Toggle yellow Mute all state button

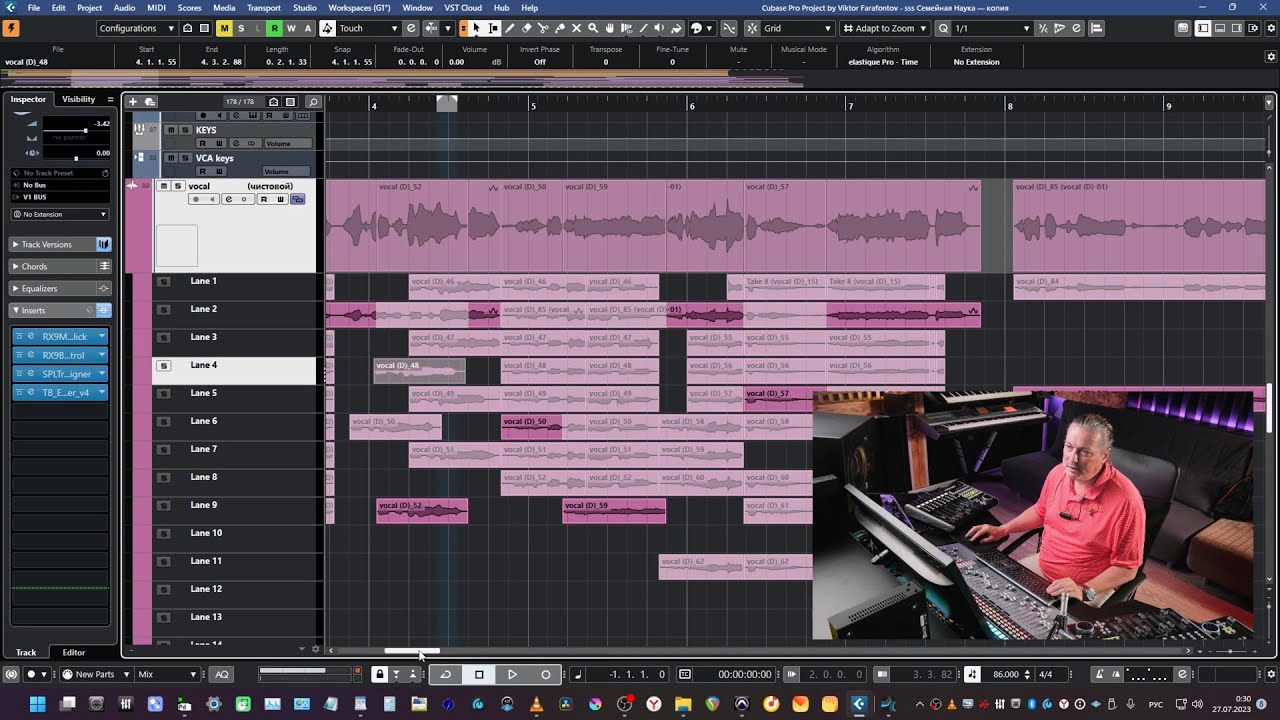coord(224,28)
